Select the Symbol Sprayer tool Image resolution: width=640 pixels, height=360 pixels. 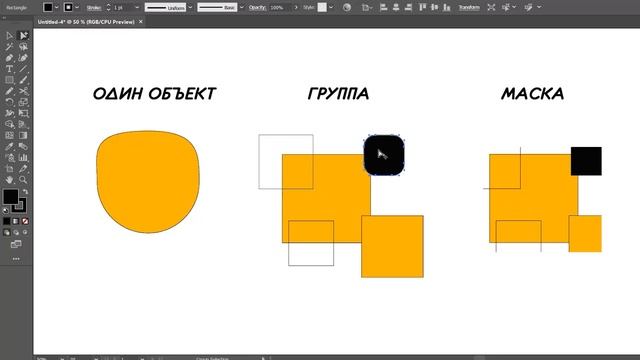pos(9,158)
